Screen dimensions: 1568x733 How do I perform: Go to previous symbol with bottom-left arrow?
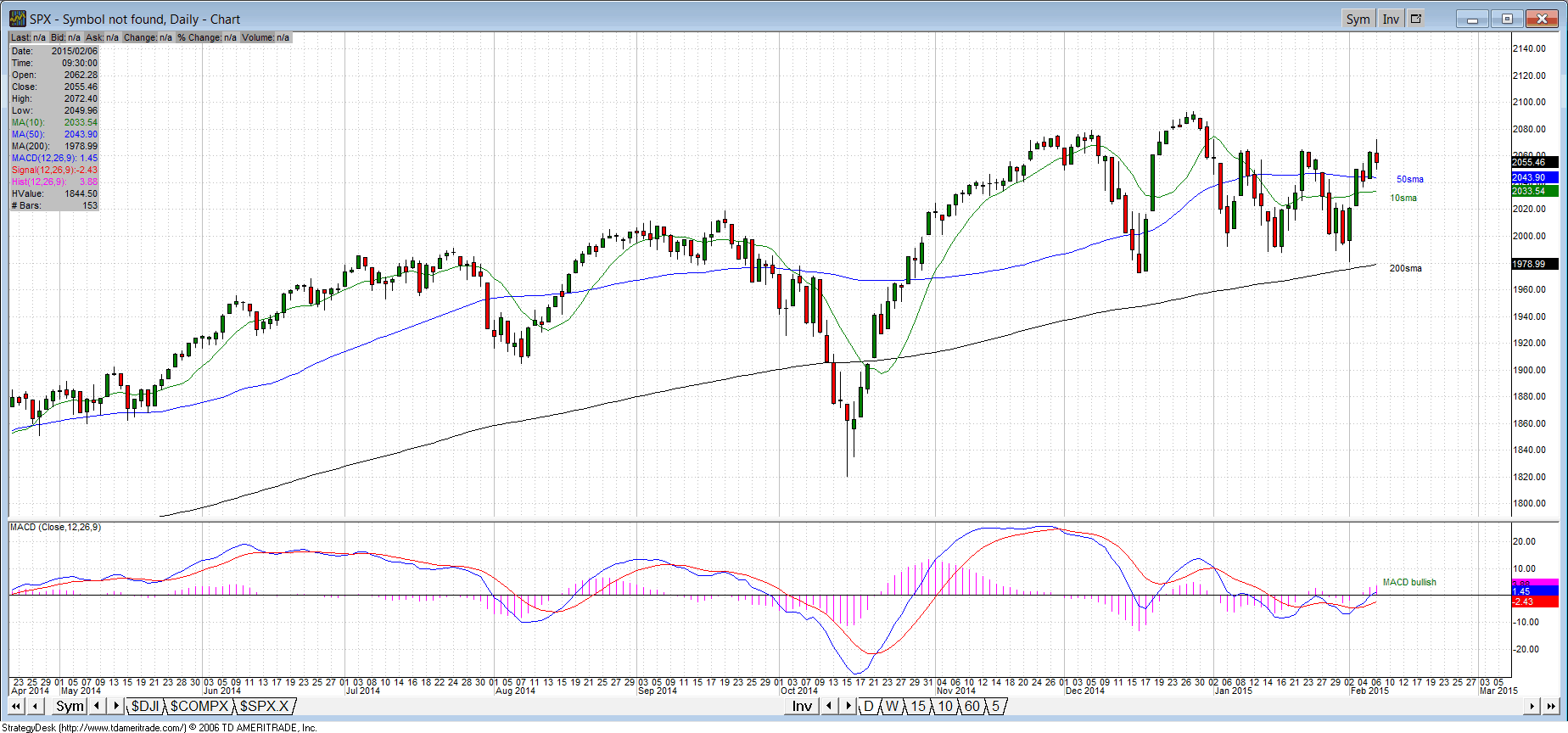click(x=36, y=707)
